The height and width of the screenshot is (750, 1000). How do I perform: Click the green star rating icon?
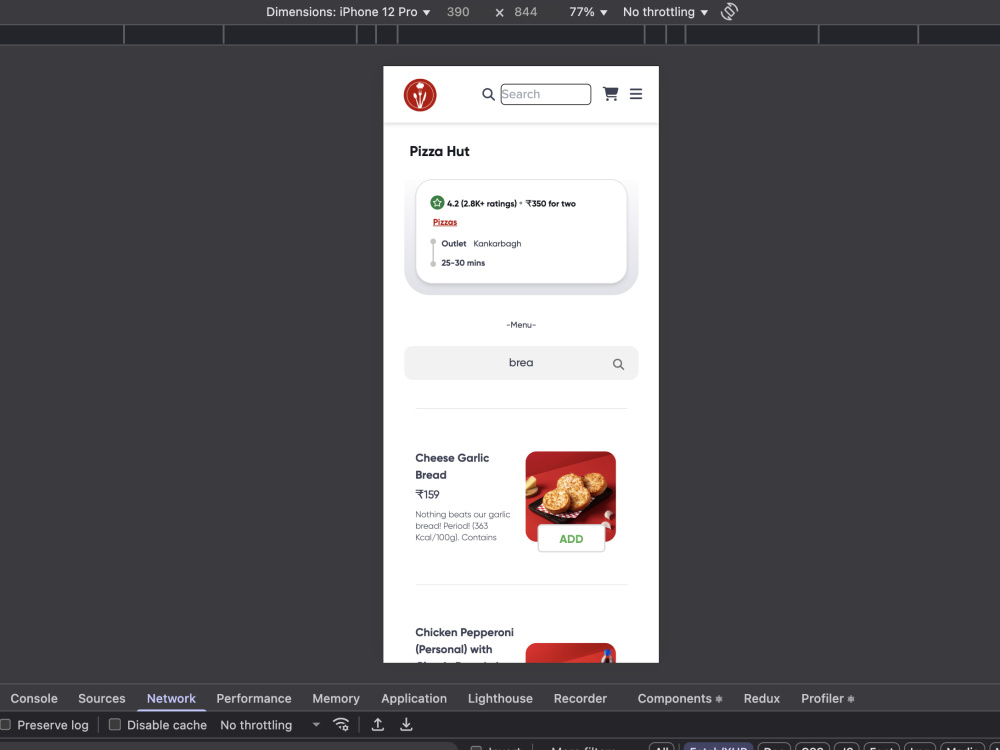point(437,203)
